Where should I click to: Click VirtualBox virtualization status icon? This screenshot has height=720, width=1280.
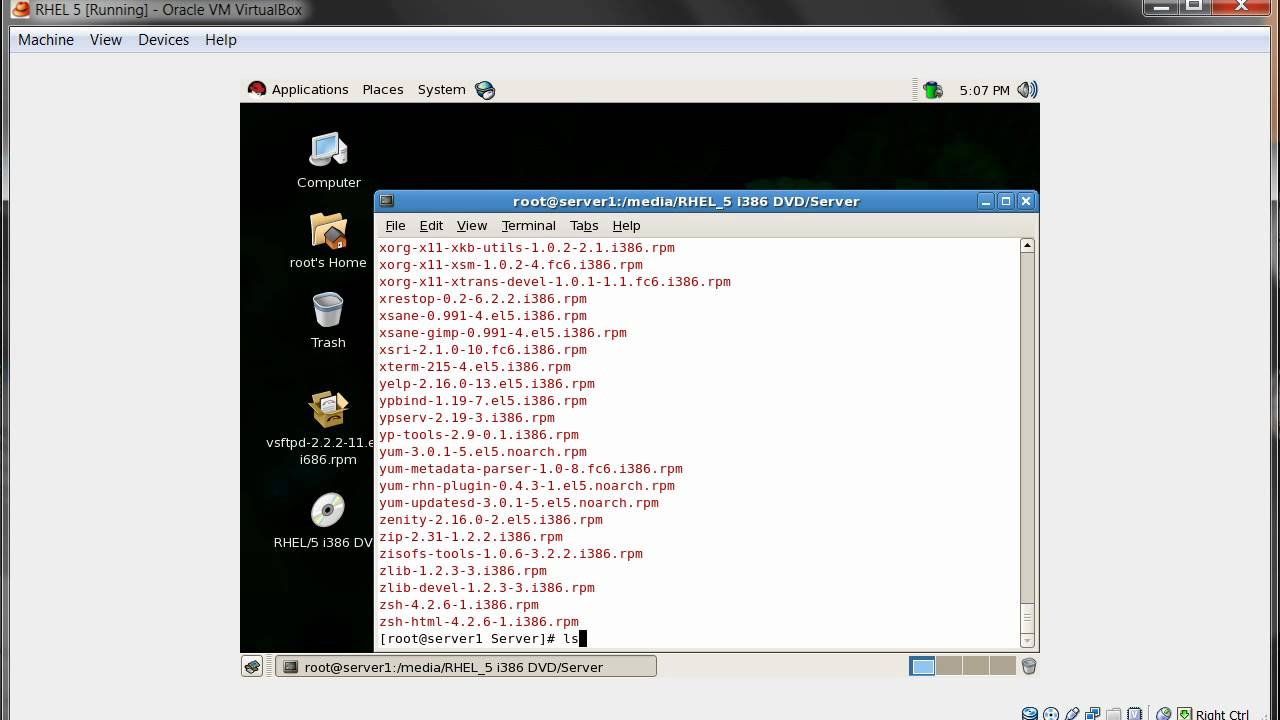1135,714
